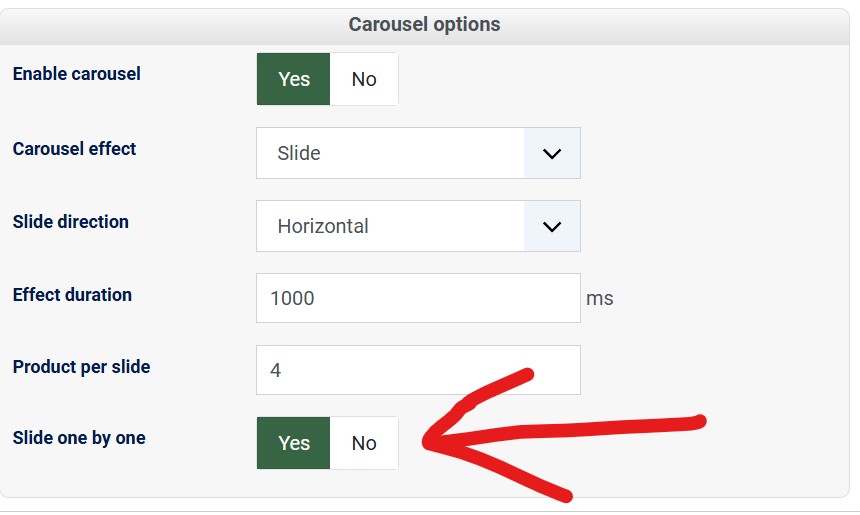
Task: Focus the Effect duration field containing 1000
Action: (418, 298)
